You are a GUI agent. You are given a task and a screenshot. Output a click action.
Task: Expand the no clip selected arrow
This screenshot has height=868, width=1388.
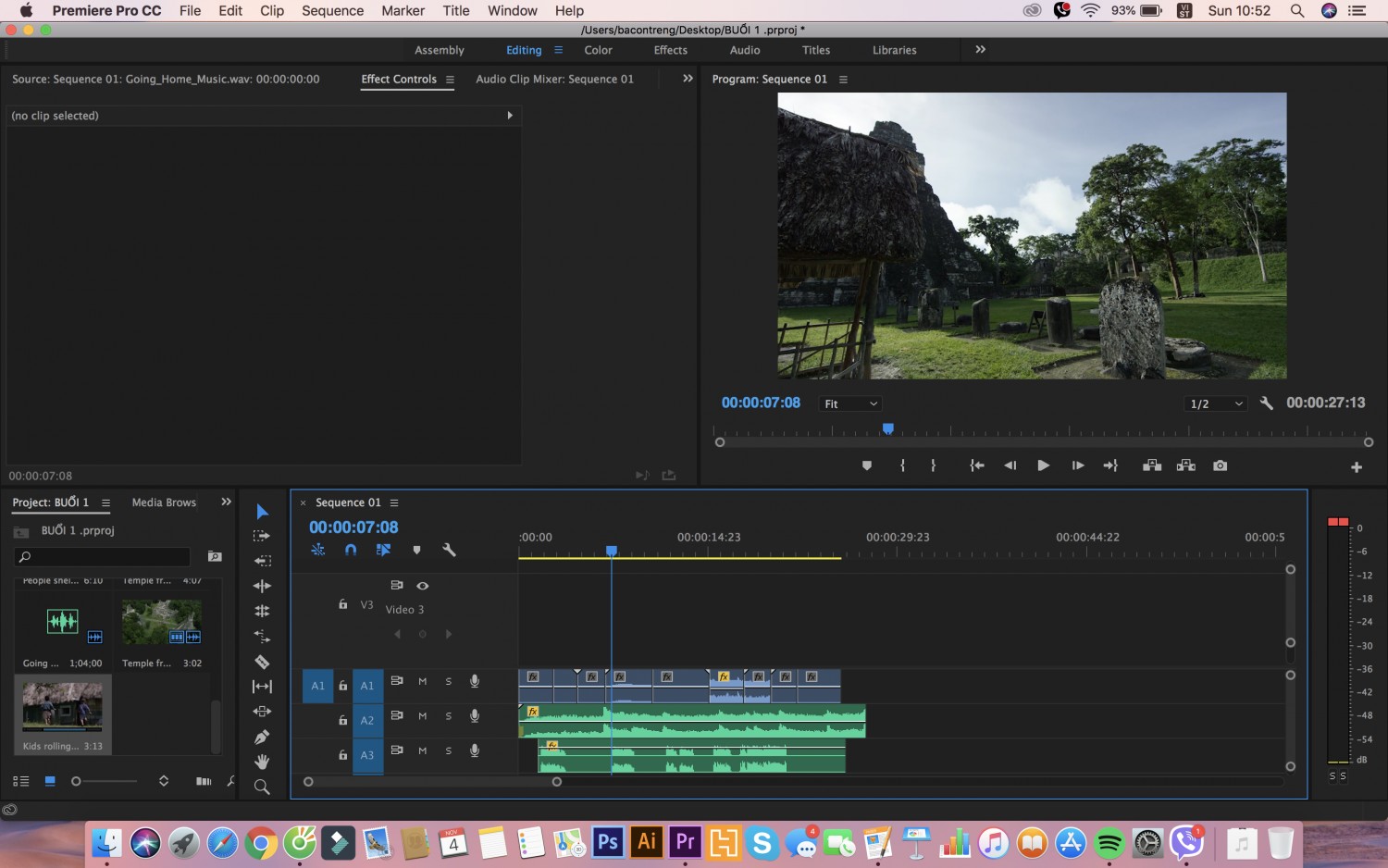click(x=510, y=116)
